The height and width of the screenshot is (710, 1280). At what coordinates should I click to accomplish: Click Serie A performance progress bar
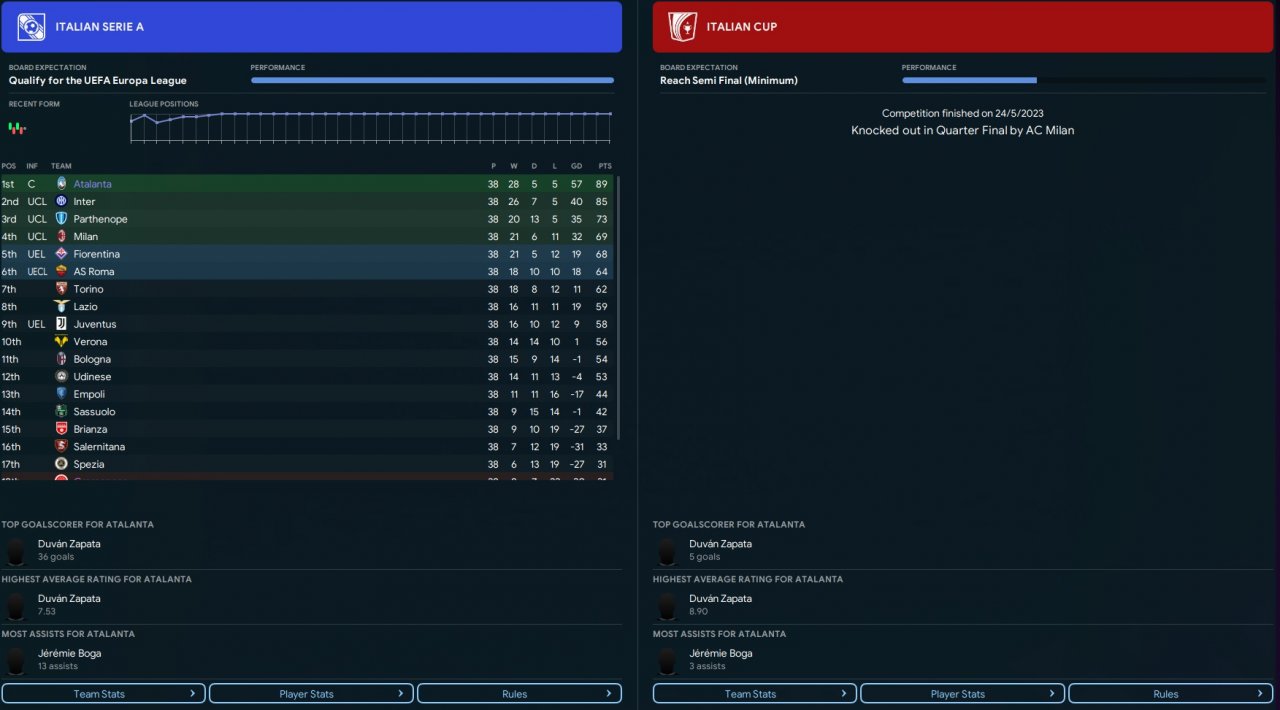432,80
